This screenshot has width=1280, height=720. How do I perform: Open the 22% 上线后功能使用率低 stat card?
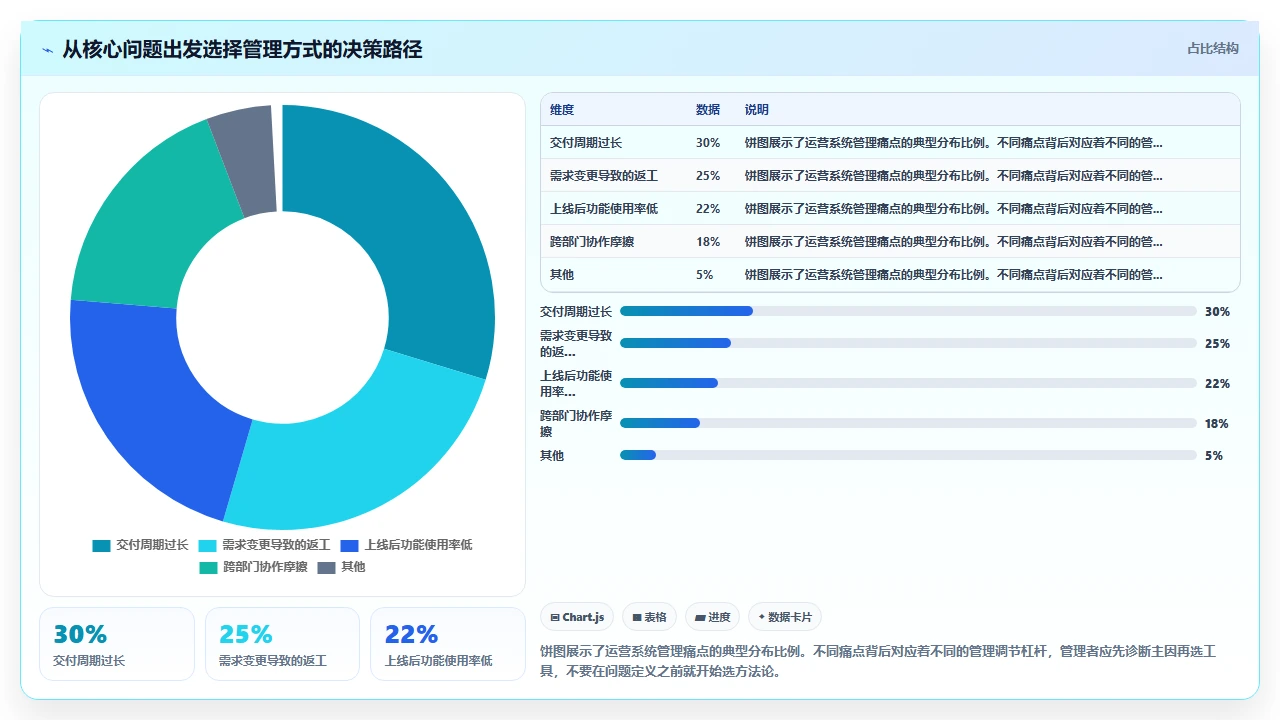pos(448,644)
